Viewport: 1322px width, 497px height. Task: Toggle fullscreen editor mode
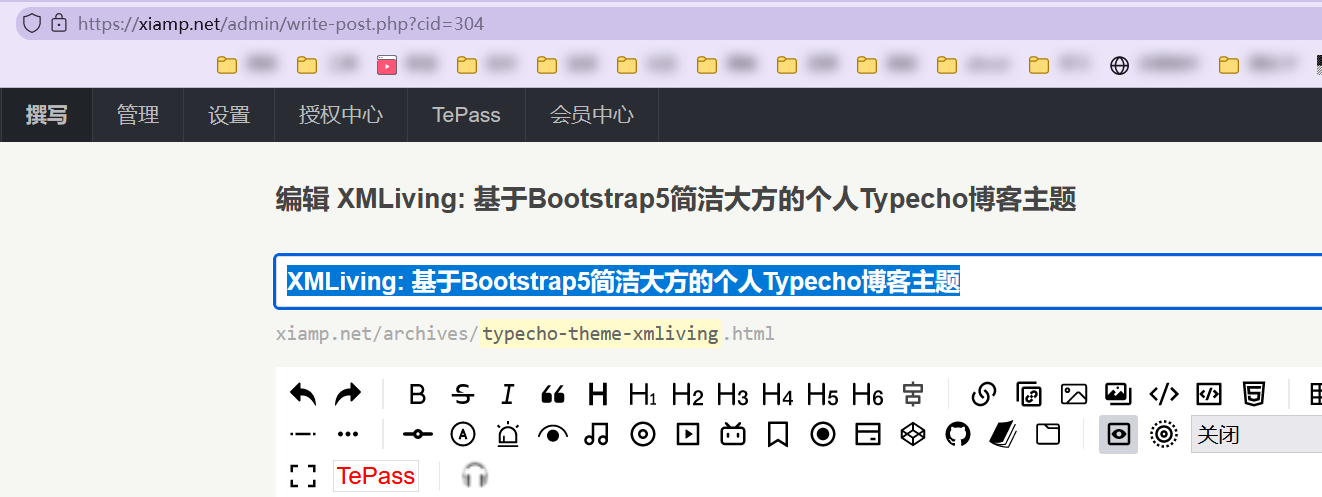click(x=302, y=476)
